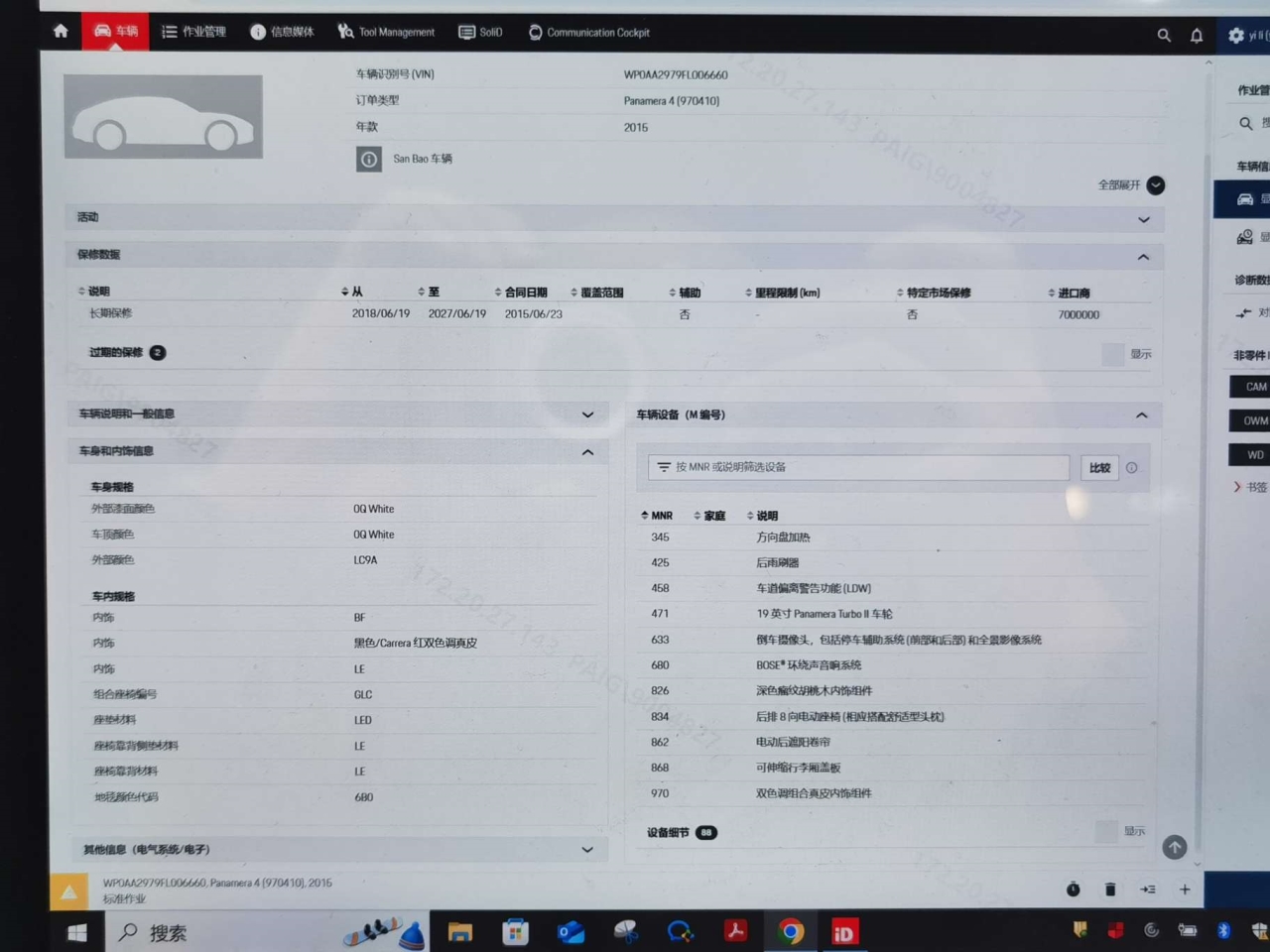Click equipment row 680 BOSE 环绕声音响系统
This screenshot has height=952, width=1270.
point(893,665)
